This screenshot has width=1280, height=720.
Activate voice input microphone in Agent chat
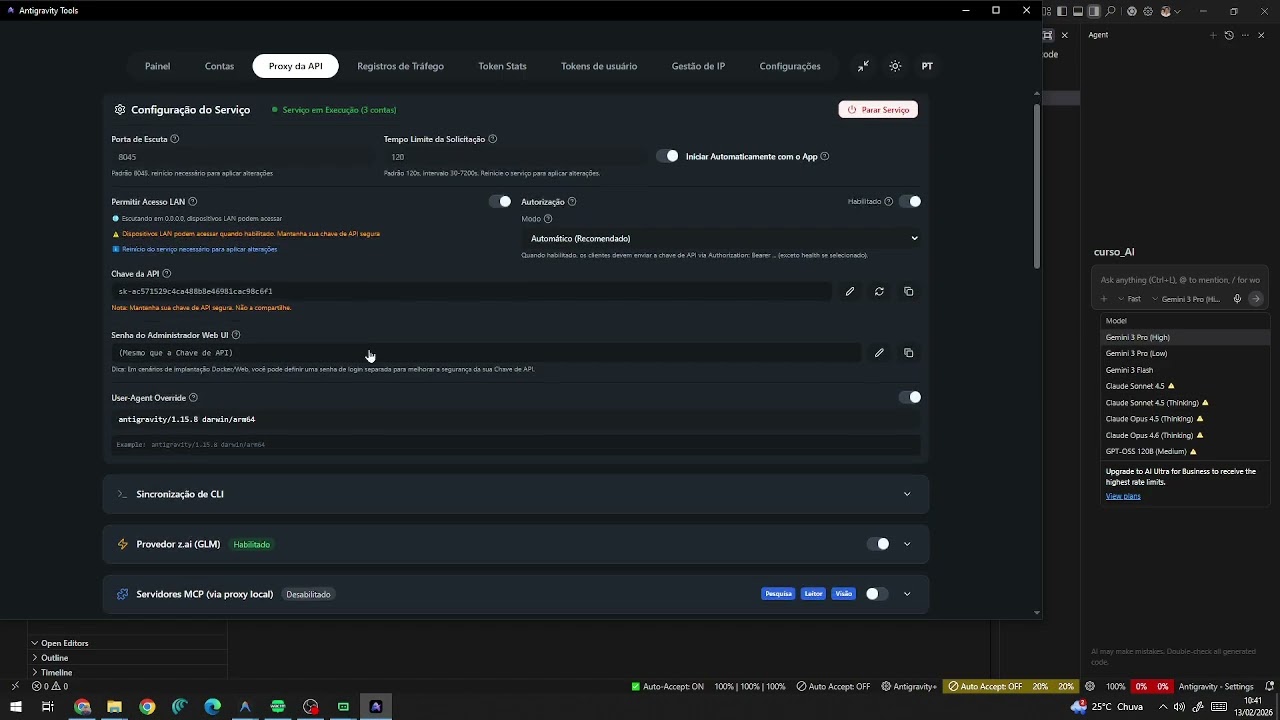click(x=1237, y=299)
